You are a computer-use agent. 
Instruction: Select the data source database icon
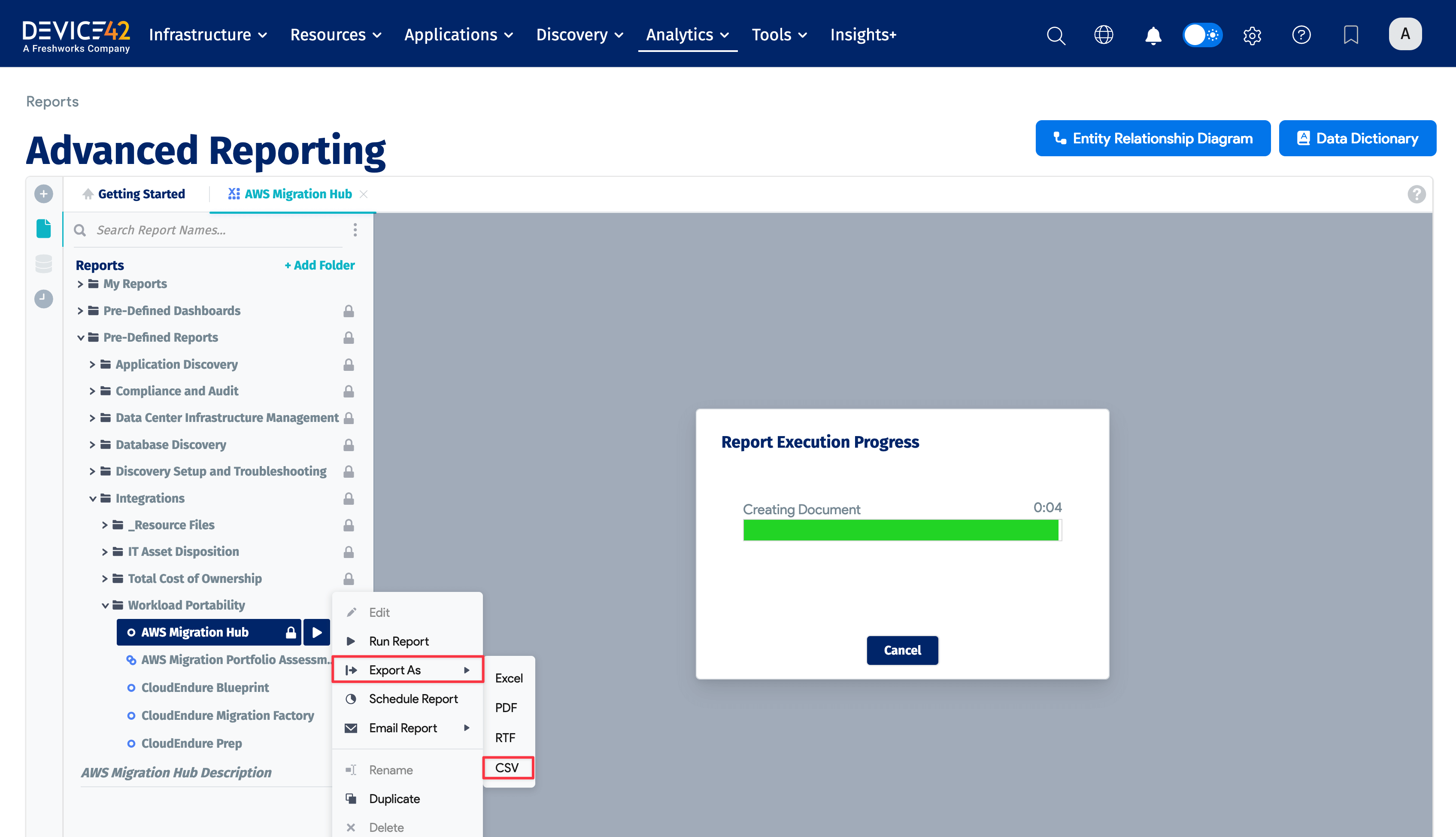pyautogui.click(x=44, y=264)
